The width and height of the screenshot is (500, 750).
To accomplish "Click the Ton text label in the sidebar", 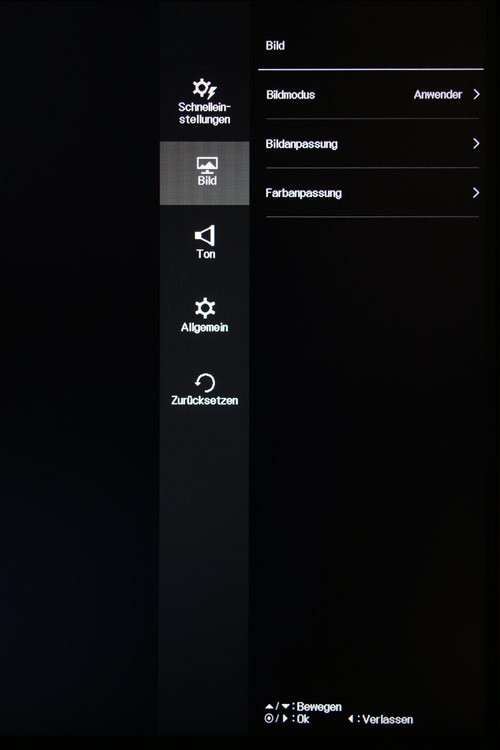I will coord(206,254).
